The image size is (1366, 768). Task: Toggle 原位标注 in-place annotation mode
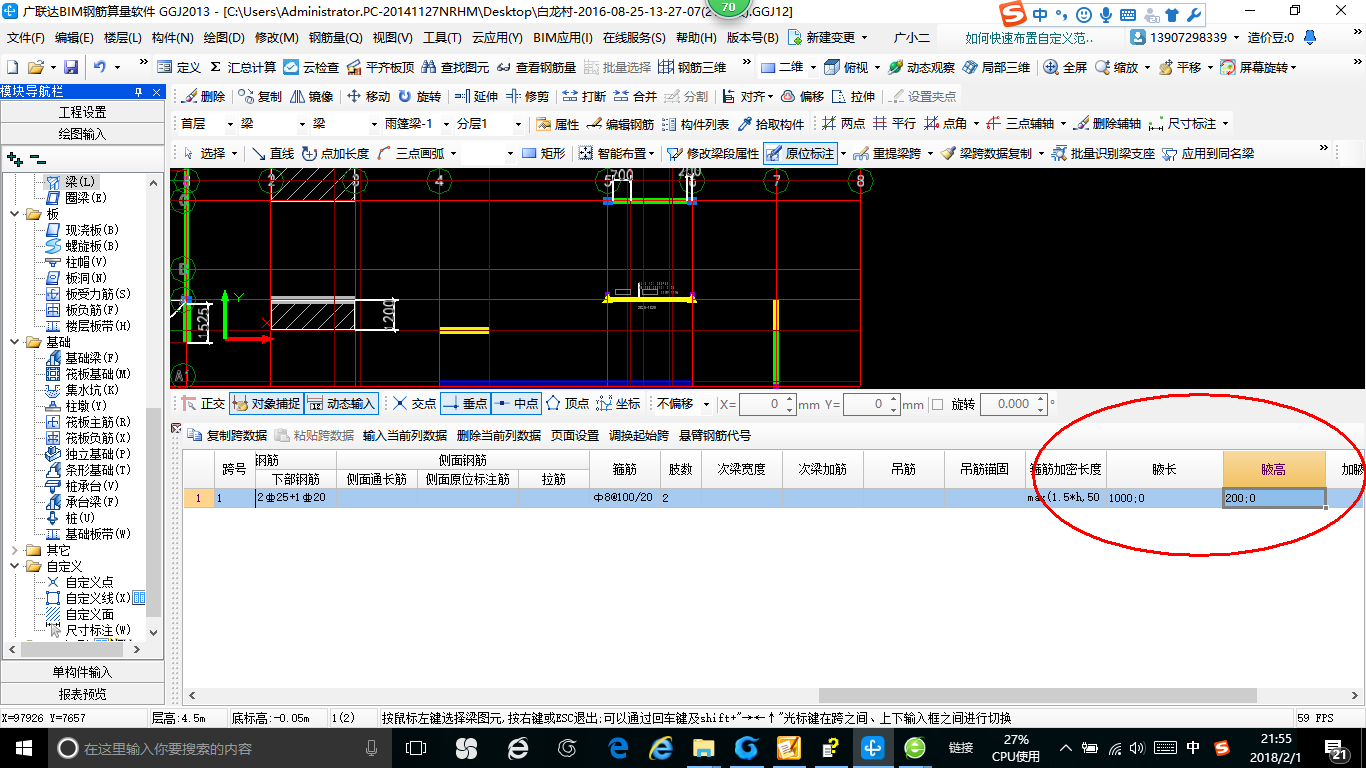point(800,153)
